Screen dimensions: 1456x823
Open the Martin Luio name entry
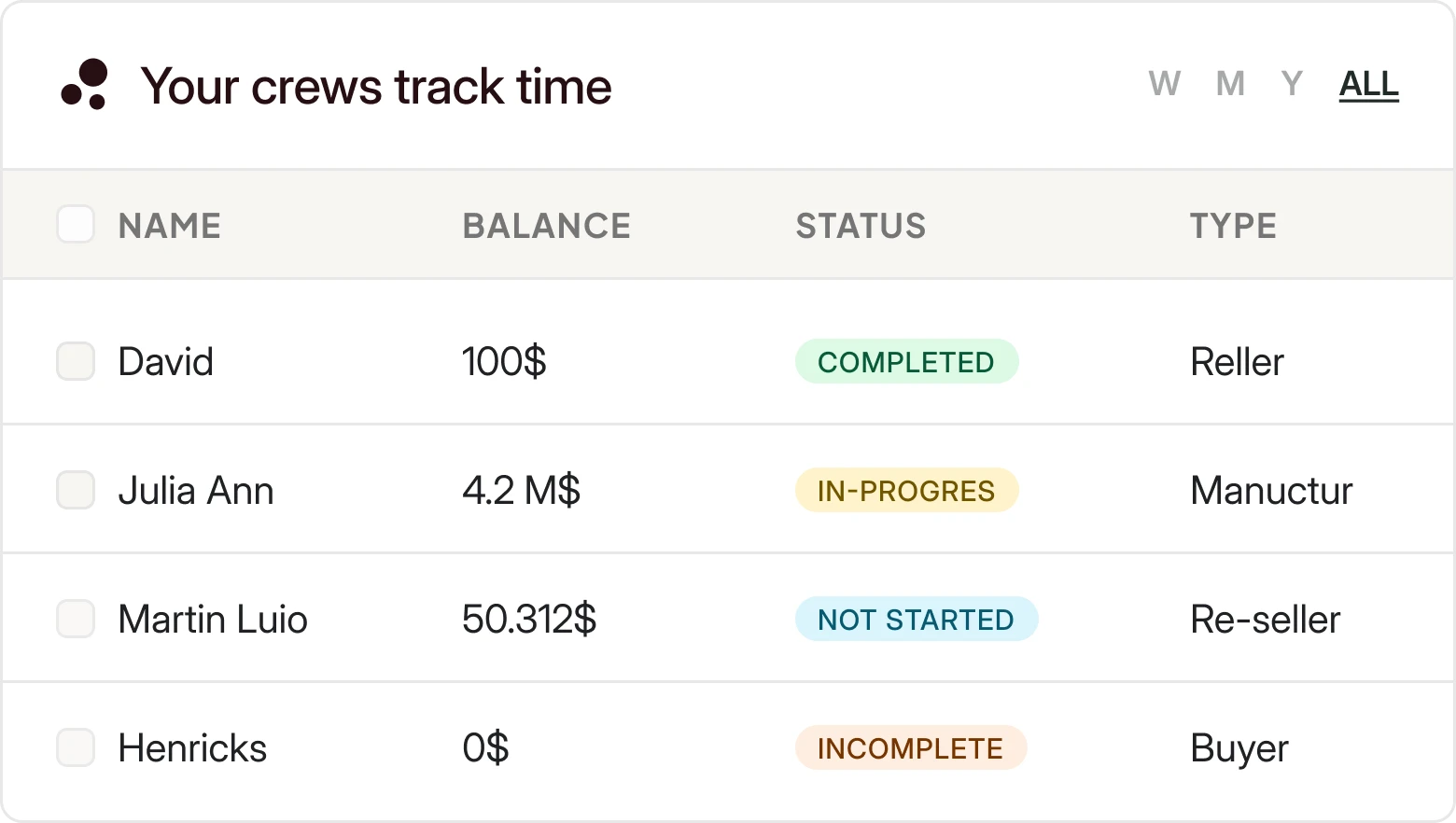pyautogui.click(x=213, y=620)
